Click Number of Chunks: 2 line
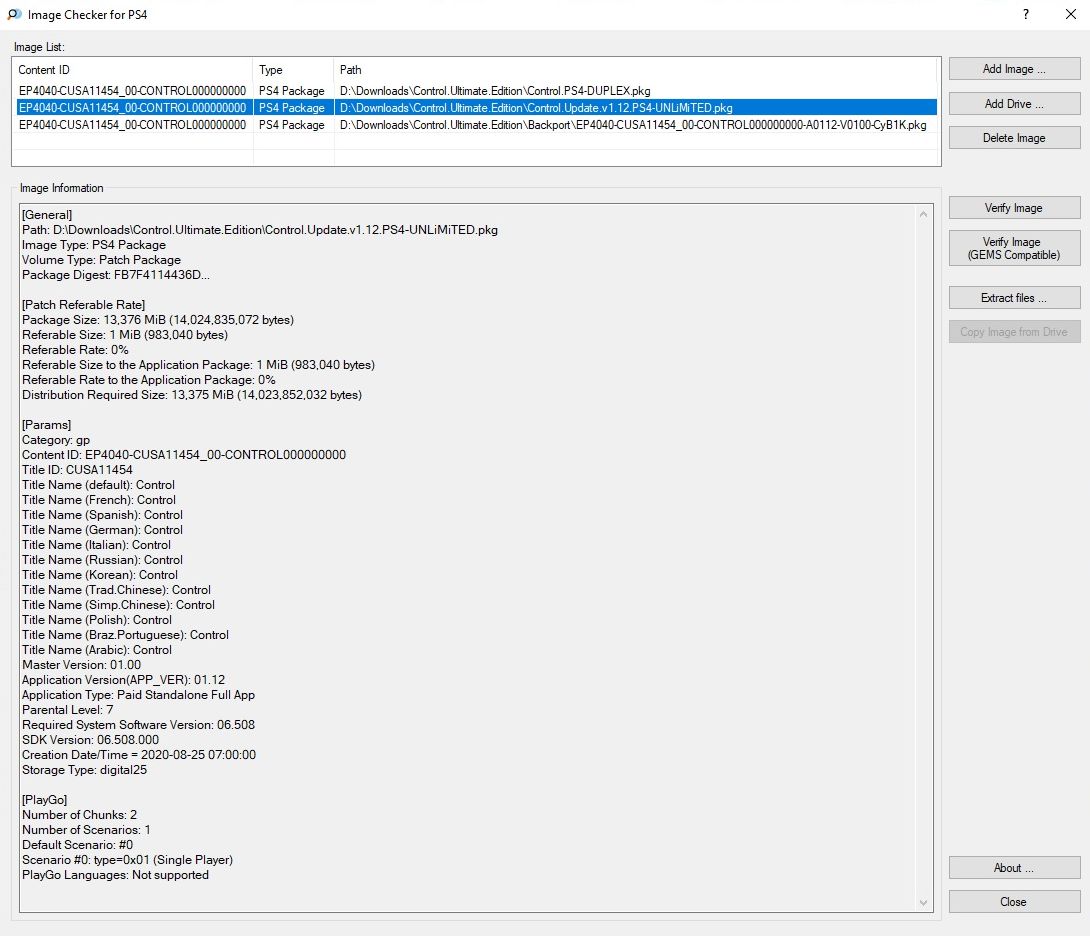This screenshot has height=936, width=1090. [x=79, y=815]
